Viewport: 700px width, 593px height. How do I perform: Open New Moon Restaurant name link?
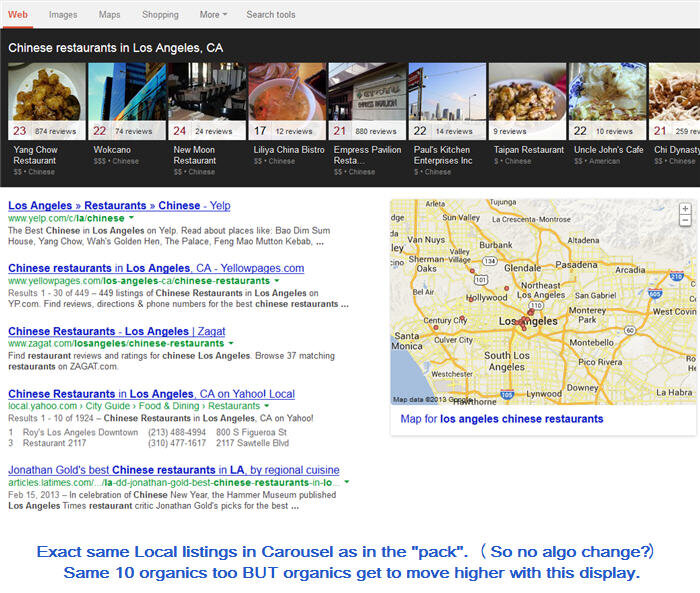click(x=195, y=155)
